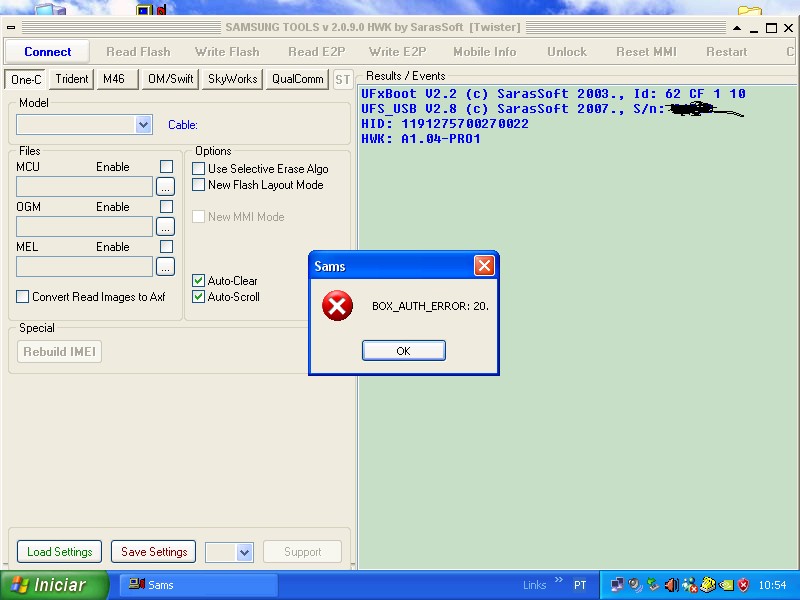The height and width of the screenshot is (600, 800).
Task: Uncheck the Auto-Clear option
Action: pyautogui.click(x=198, y=281)
